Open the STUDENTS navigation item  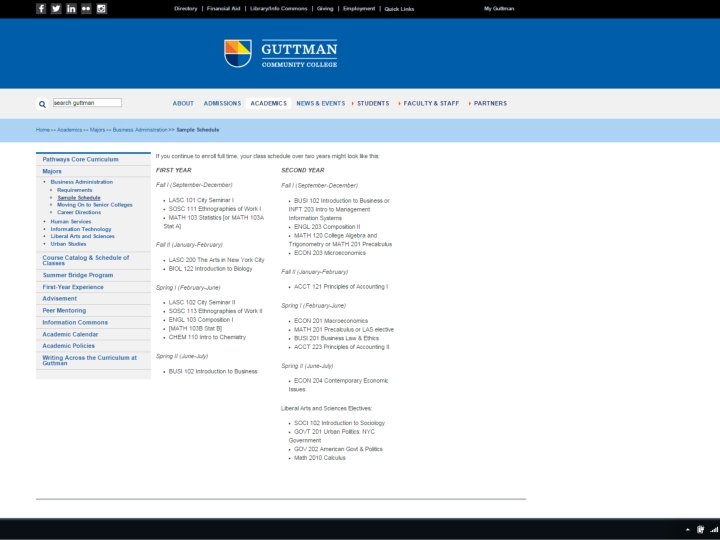373,103
